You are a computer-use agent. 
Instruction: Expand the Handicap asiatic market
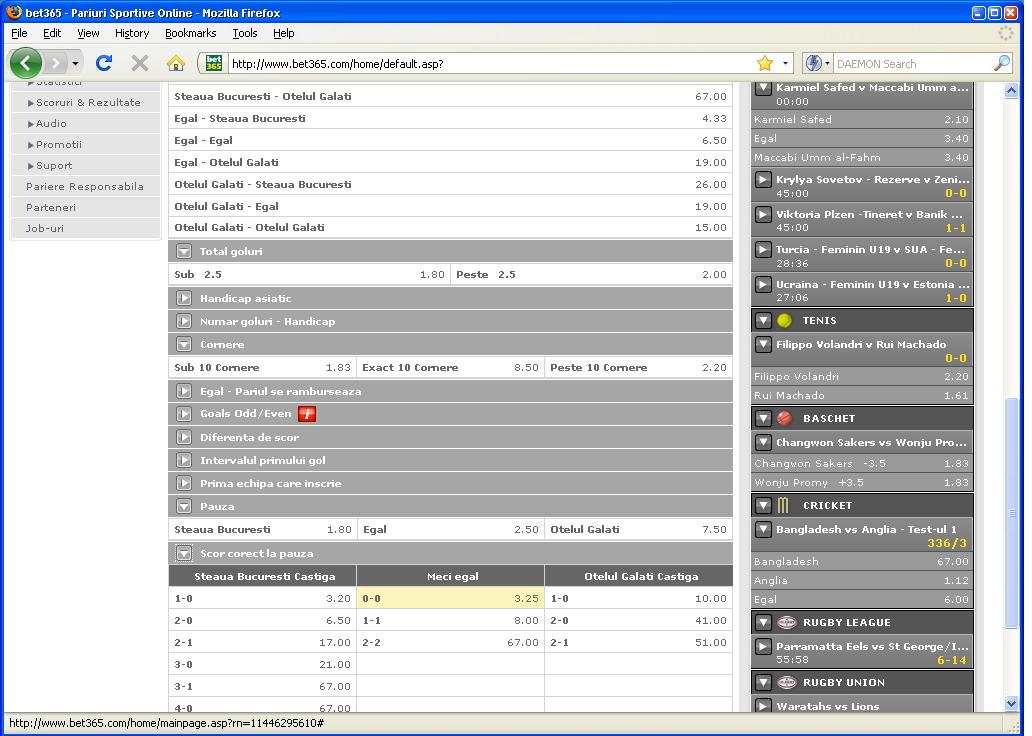[184, 298]
